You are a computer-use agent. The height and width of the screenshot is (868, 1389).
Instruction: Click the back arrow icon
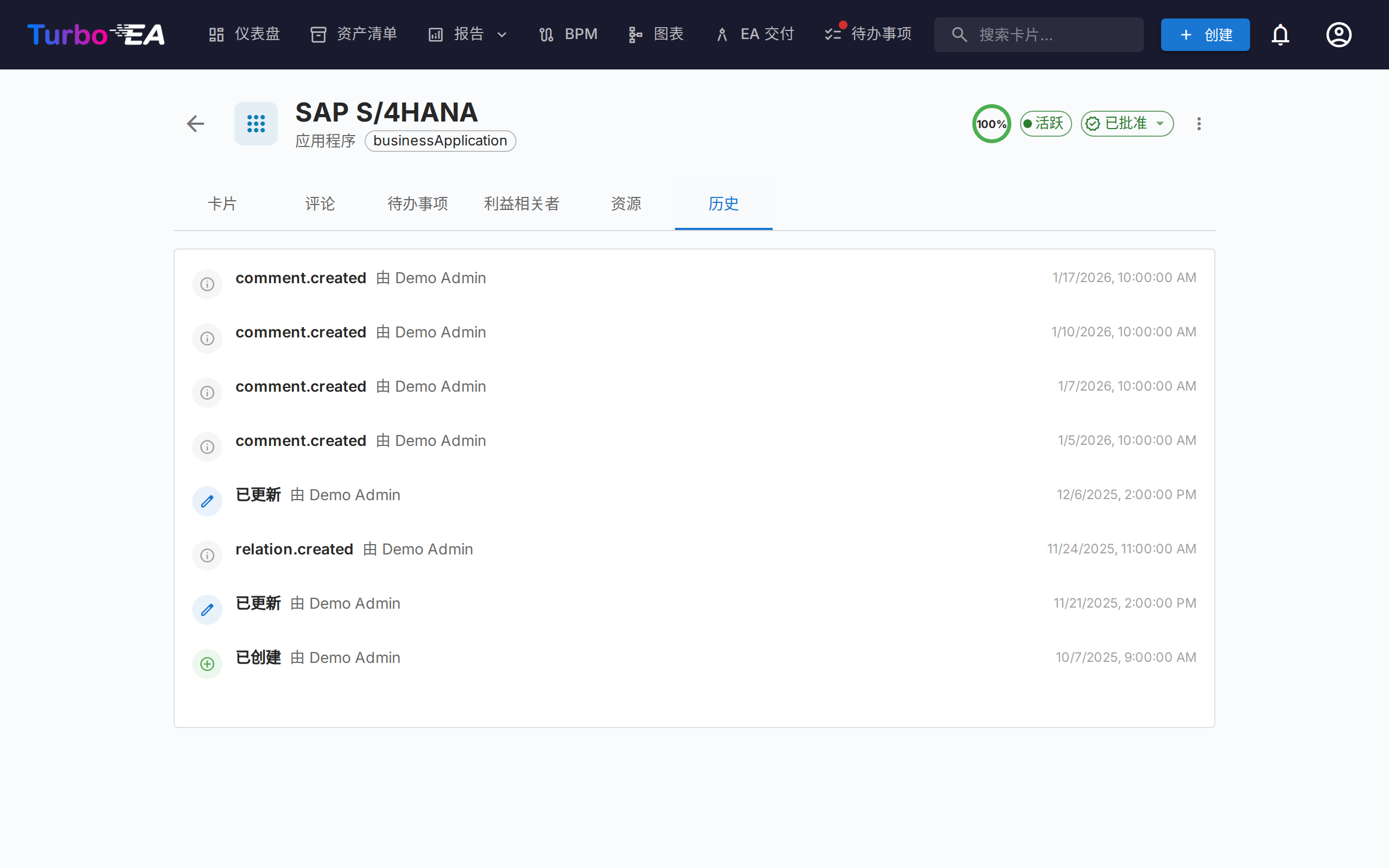click(x=195, y=124)
